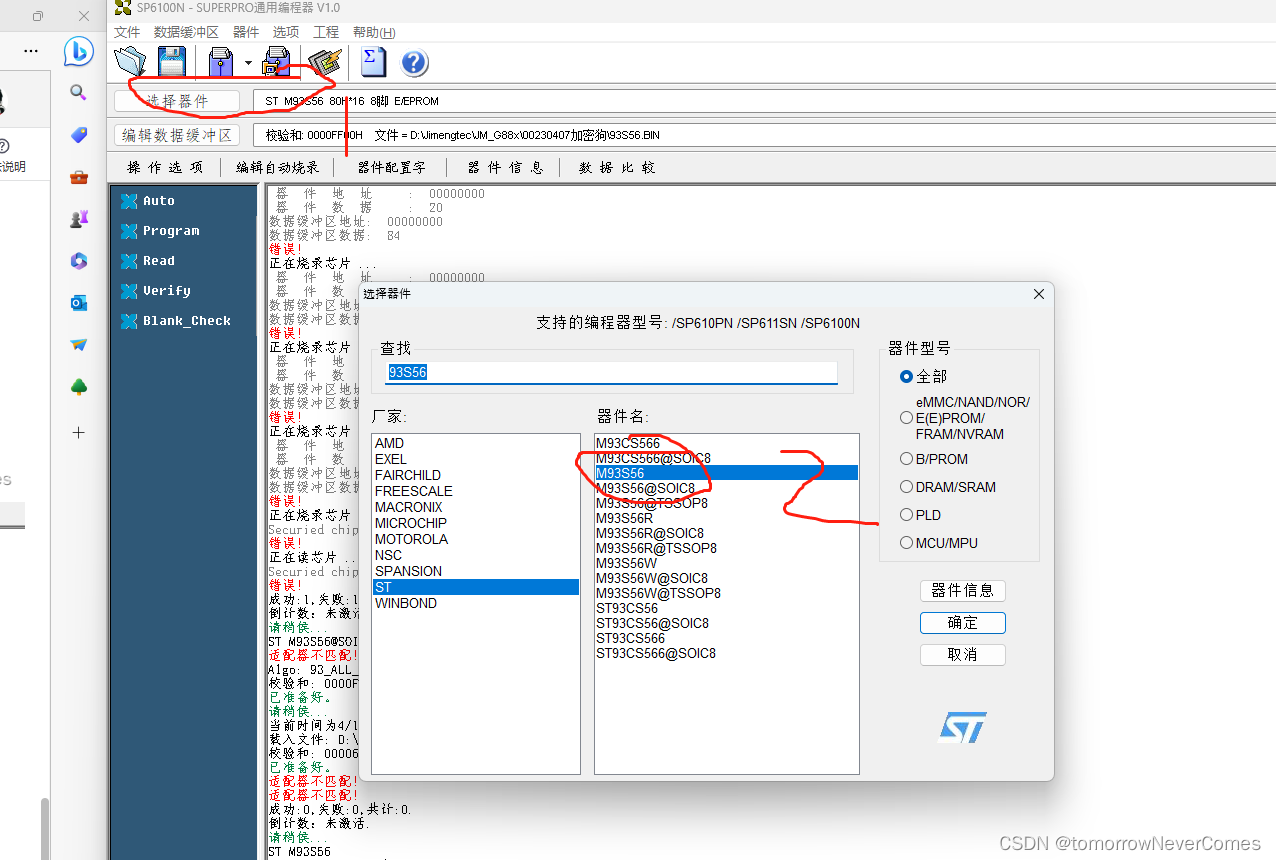Open 数据比较 function
Viewport: 1276px width, 860px height.
(617, 167)
